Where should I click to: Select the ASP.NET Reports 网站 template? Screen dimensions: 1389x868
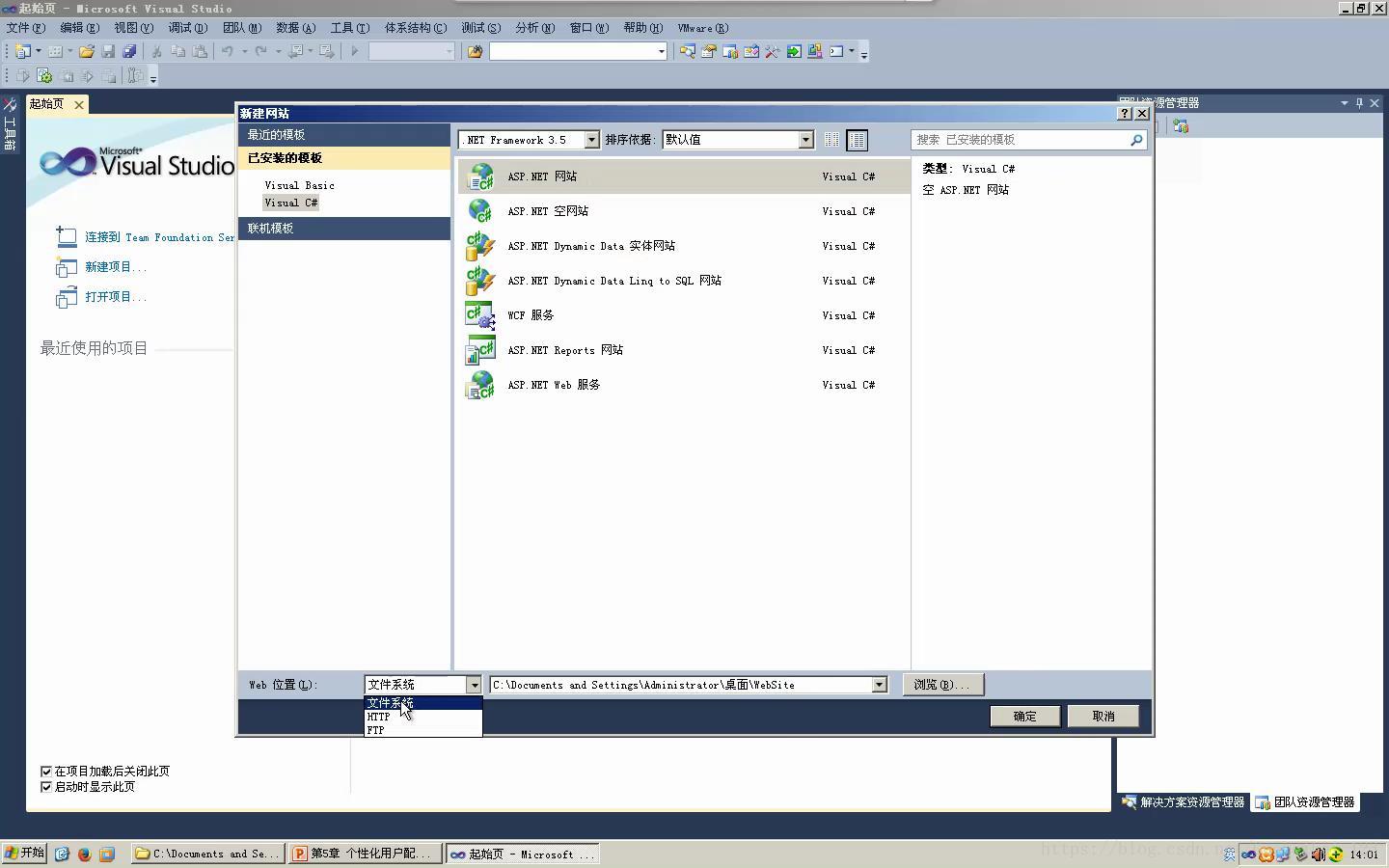click(684, 350)
